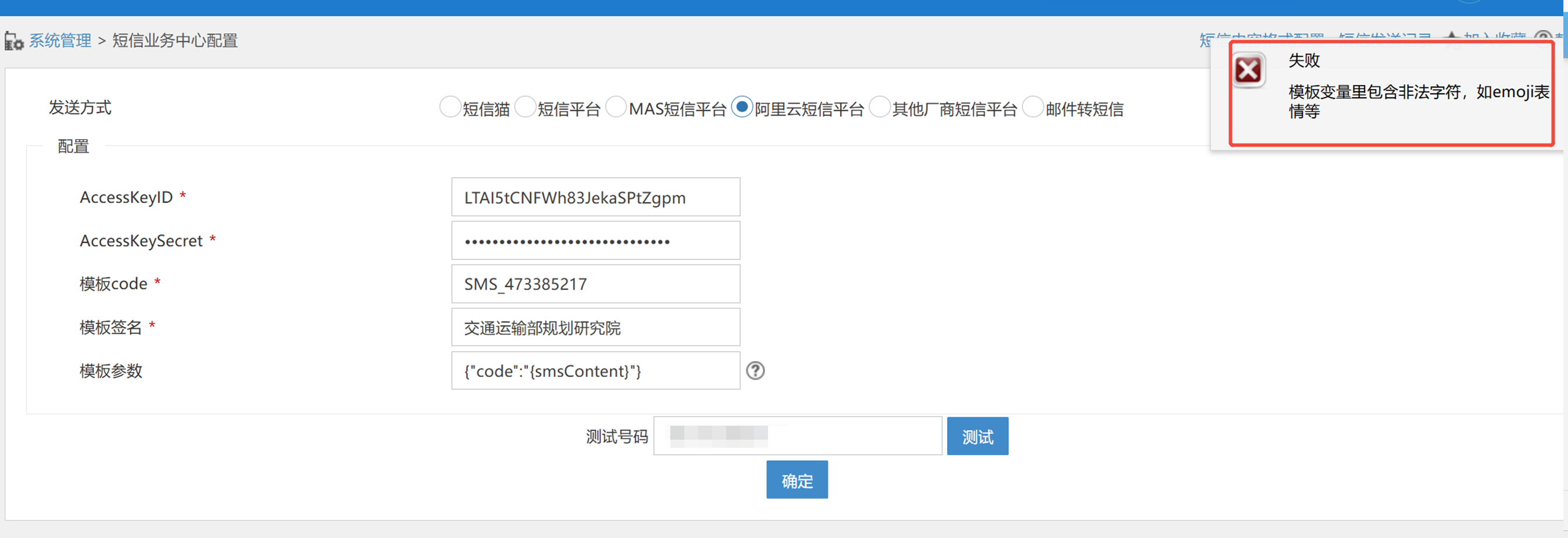Focus the AccessKeySecret password field

point(595,241)
